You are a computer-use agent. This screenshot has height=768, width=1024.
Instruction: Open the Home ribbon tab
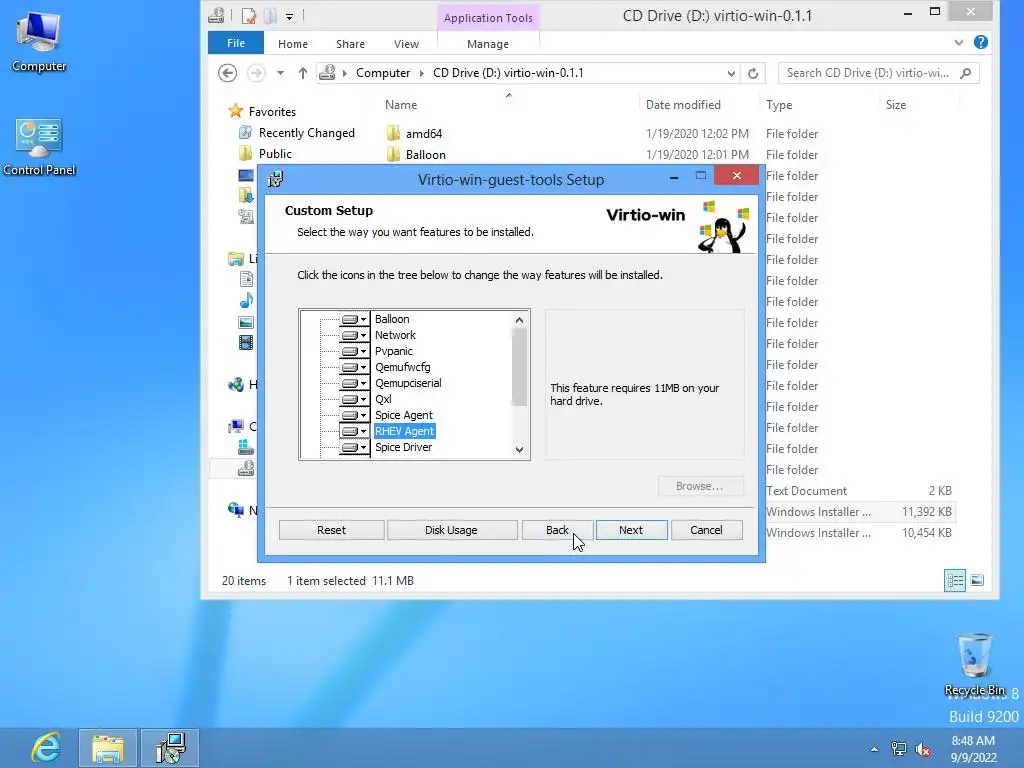293,44
